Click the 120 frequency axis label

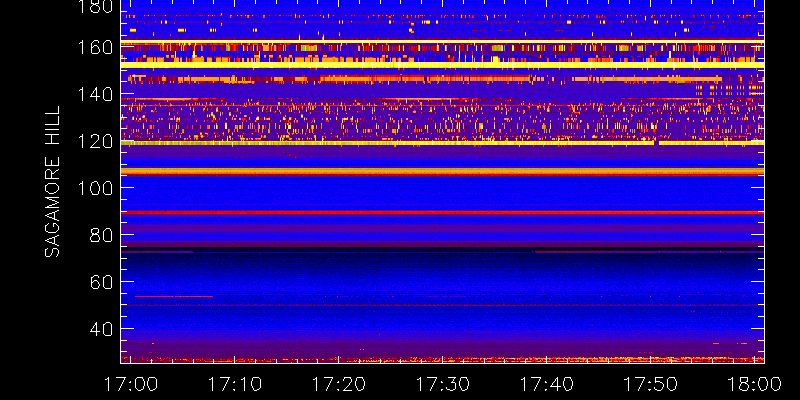[x=95, y=141]
